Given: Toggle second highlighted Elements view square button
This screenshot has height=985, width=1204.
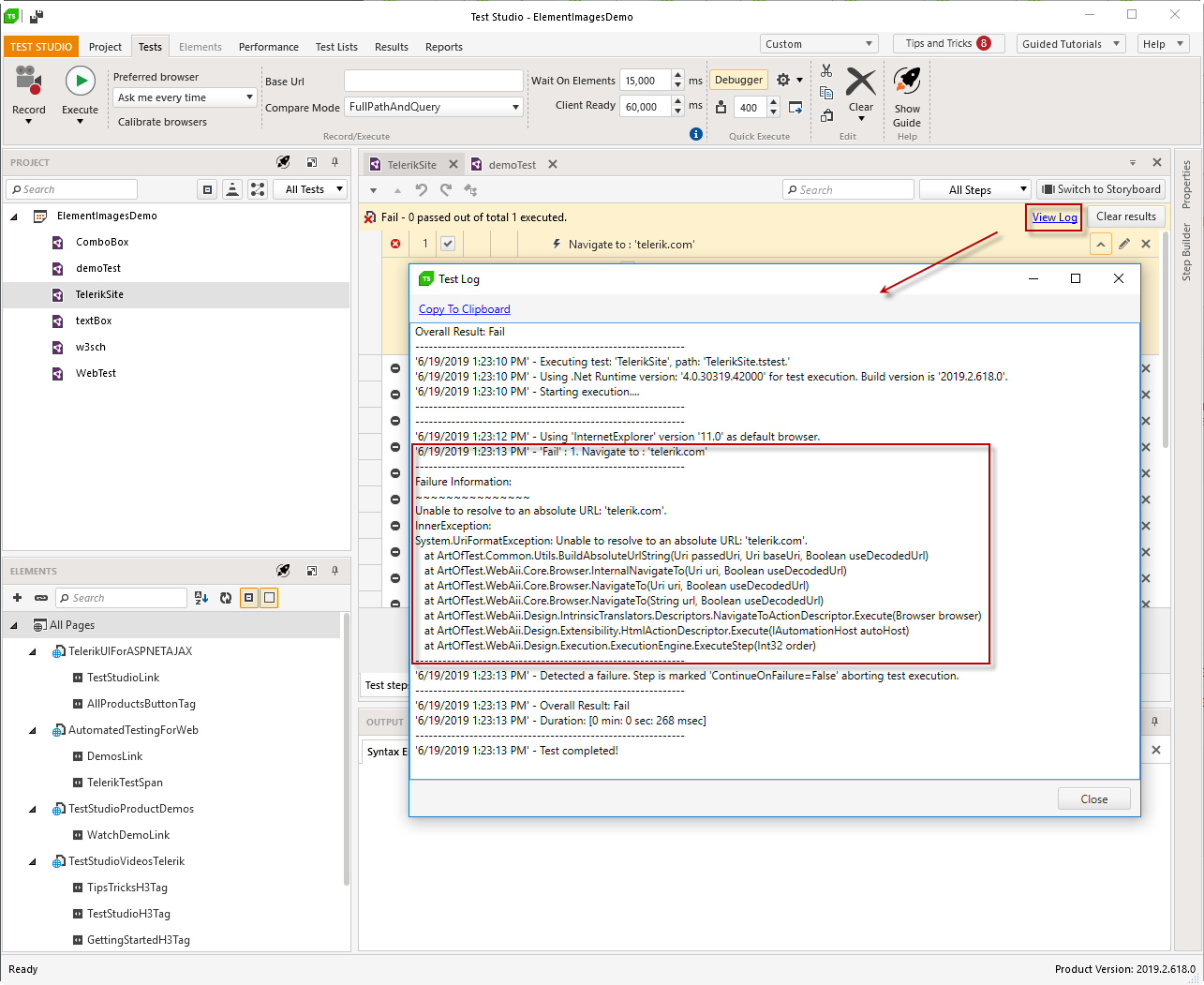Looking at the screenshot, I should pyautogui.click(x=269, y=598).
